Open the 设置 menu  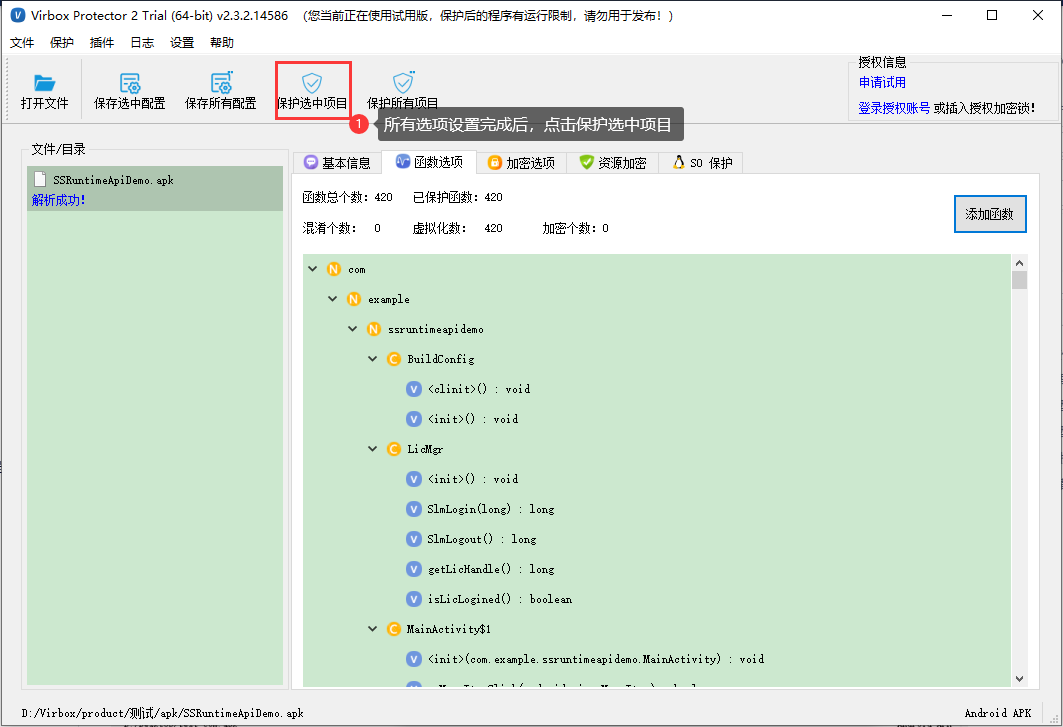(182, 43)
